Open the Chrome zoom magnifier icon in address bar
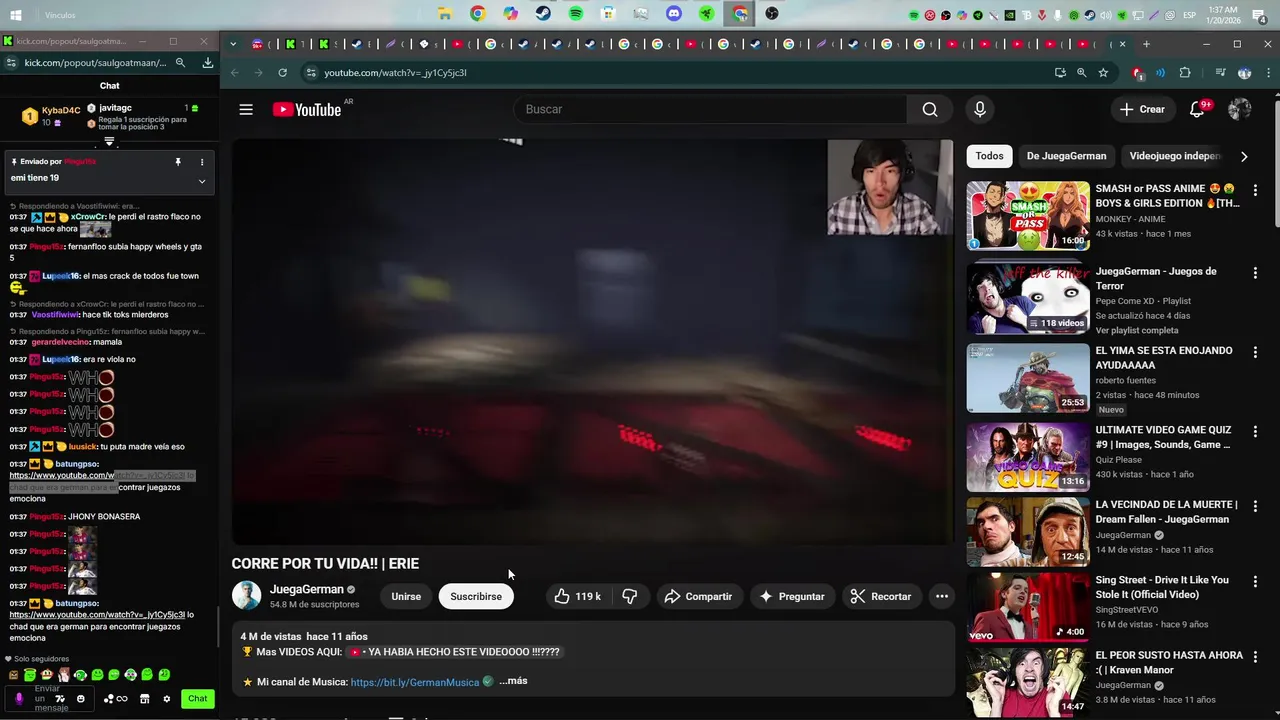The height and width of the screenshot is (720, 1280). click(x=1081, y=73)
